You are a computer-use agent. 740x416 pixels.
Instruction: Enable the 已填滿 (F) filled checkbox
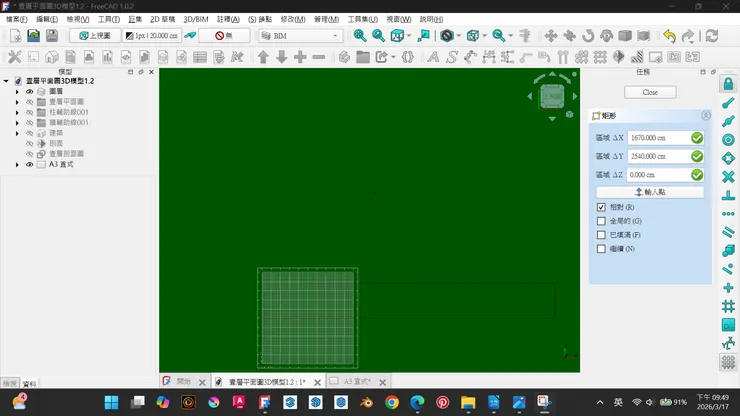(x=601, y=235)
